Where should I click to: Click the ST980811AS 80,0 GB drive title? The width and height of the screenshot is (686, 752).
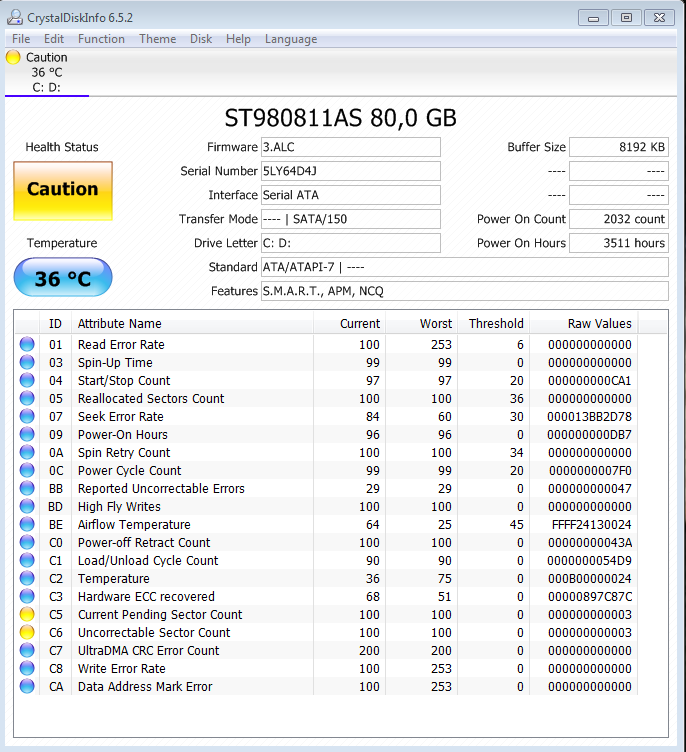click(341, 118)
